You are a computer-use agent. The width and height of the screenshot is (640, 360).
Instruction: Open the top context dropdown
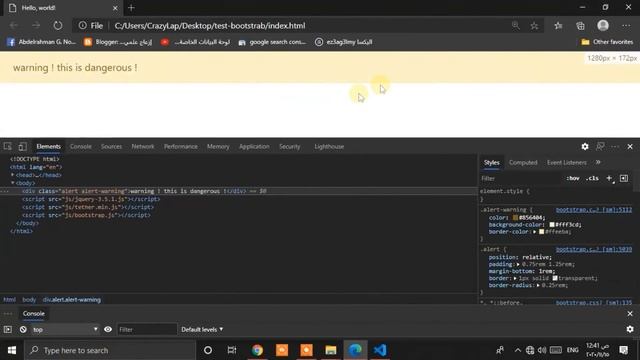pos(65,329)
